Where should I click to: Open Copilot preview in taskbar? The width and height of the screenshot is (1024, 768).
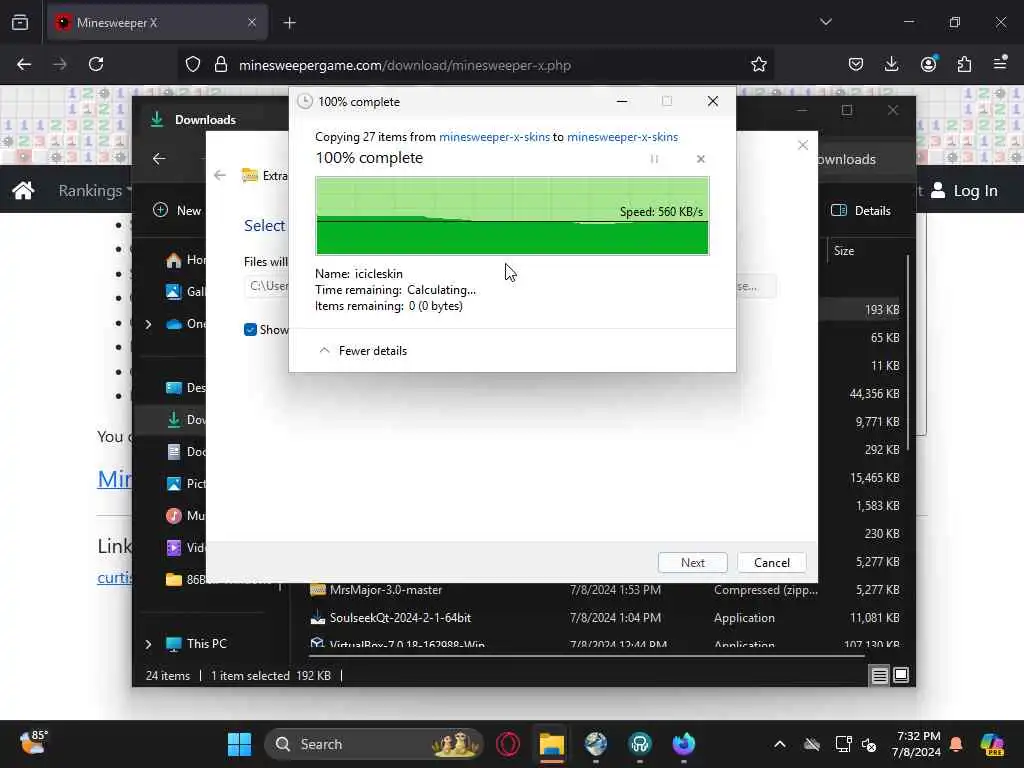[x=992, y=744]
